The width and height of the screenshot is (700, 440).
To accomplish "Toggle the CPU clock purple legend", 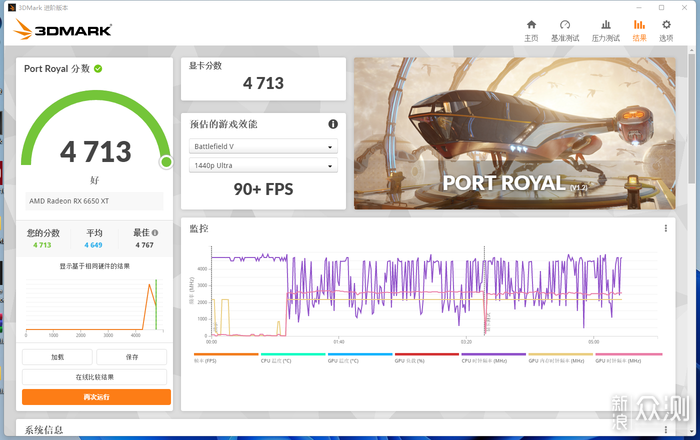I will point(494,354).
